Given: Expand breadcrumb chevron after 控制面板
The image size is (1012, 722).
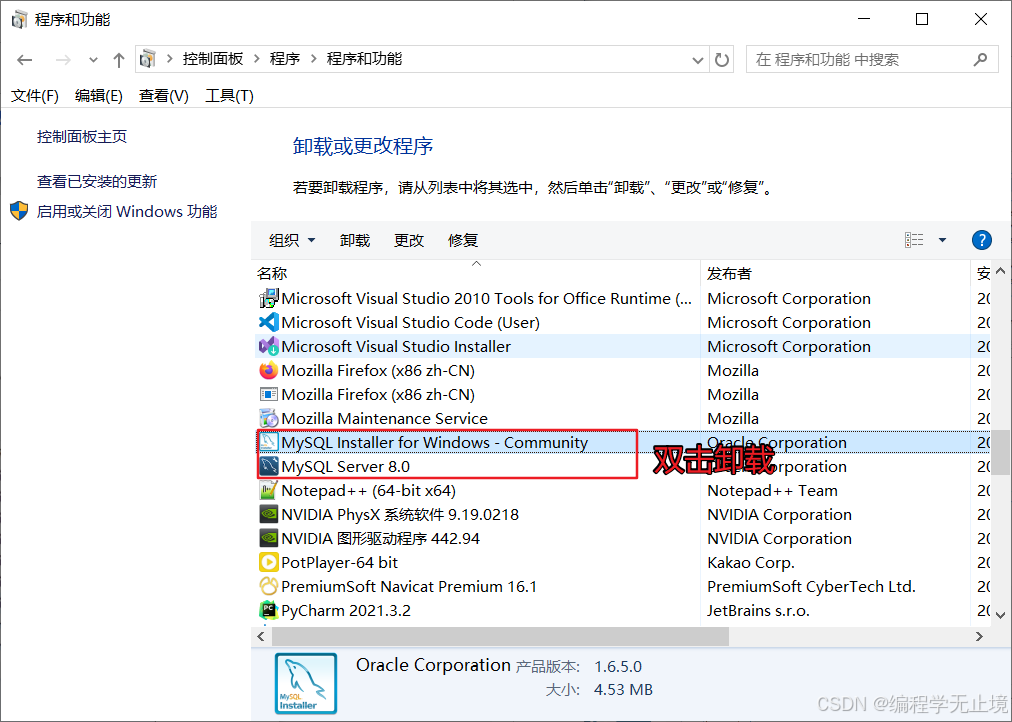Looking at the screenshot, I should 256,59.
